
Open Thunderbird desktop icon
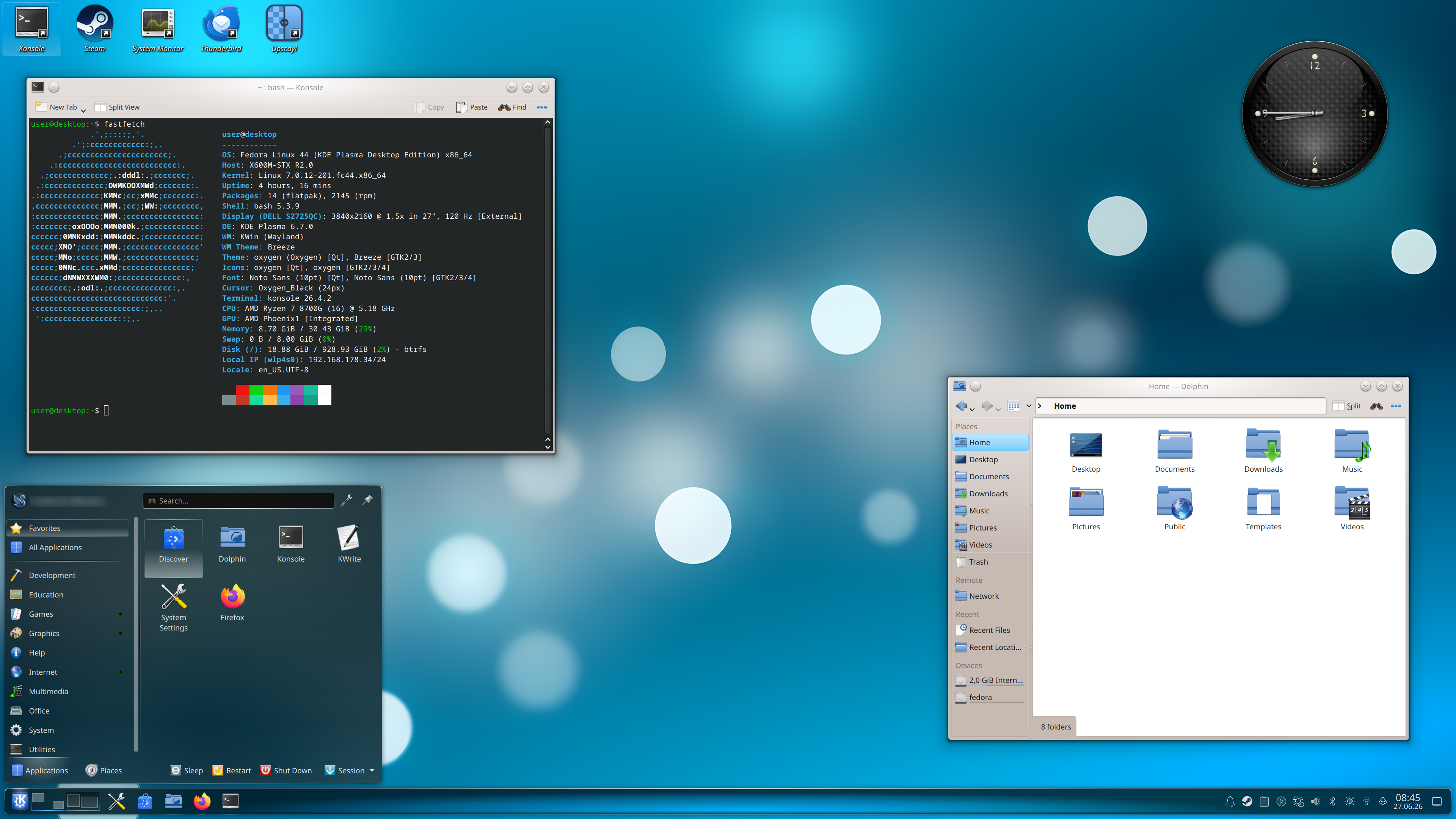(221, 30)
